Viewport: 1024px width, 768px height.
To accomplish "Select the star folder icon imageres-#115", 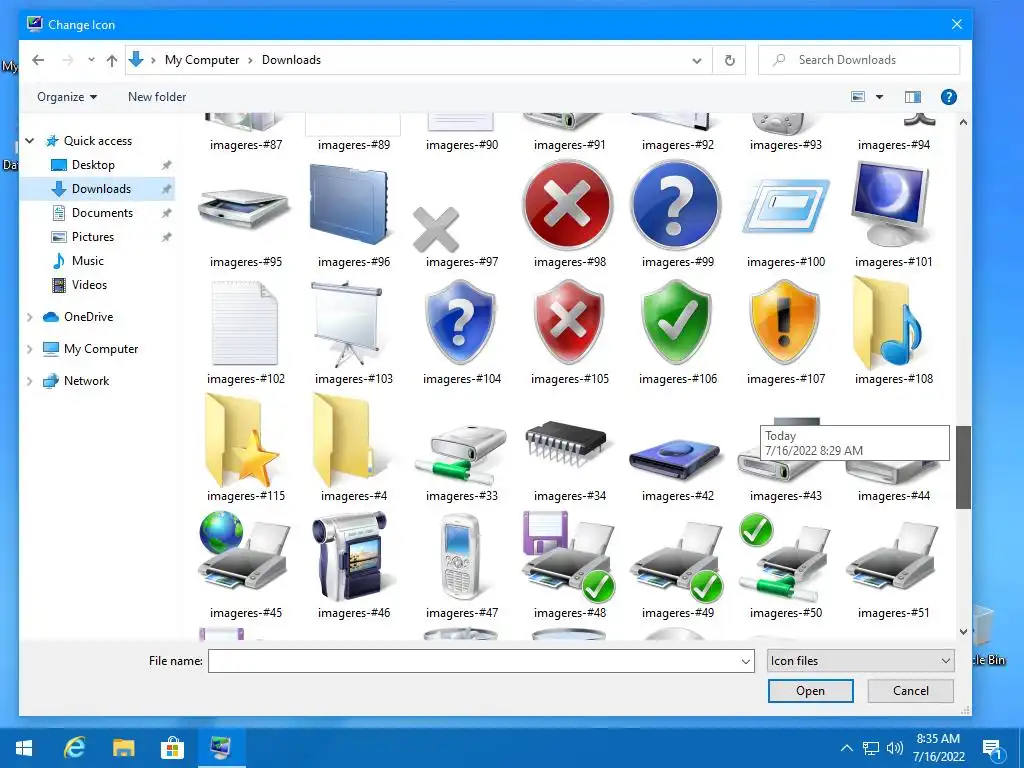I will 242,440.
